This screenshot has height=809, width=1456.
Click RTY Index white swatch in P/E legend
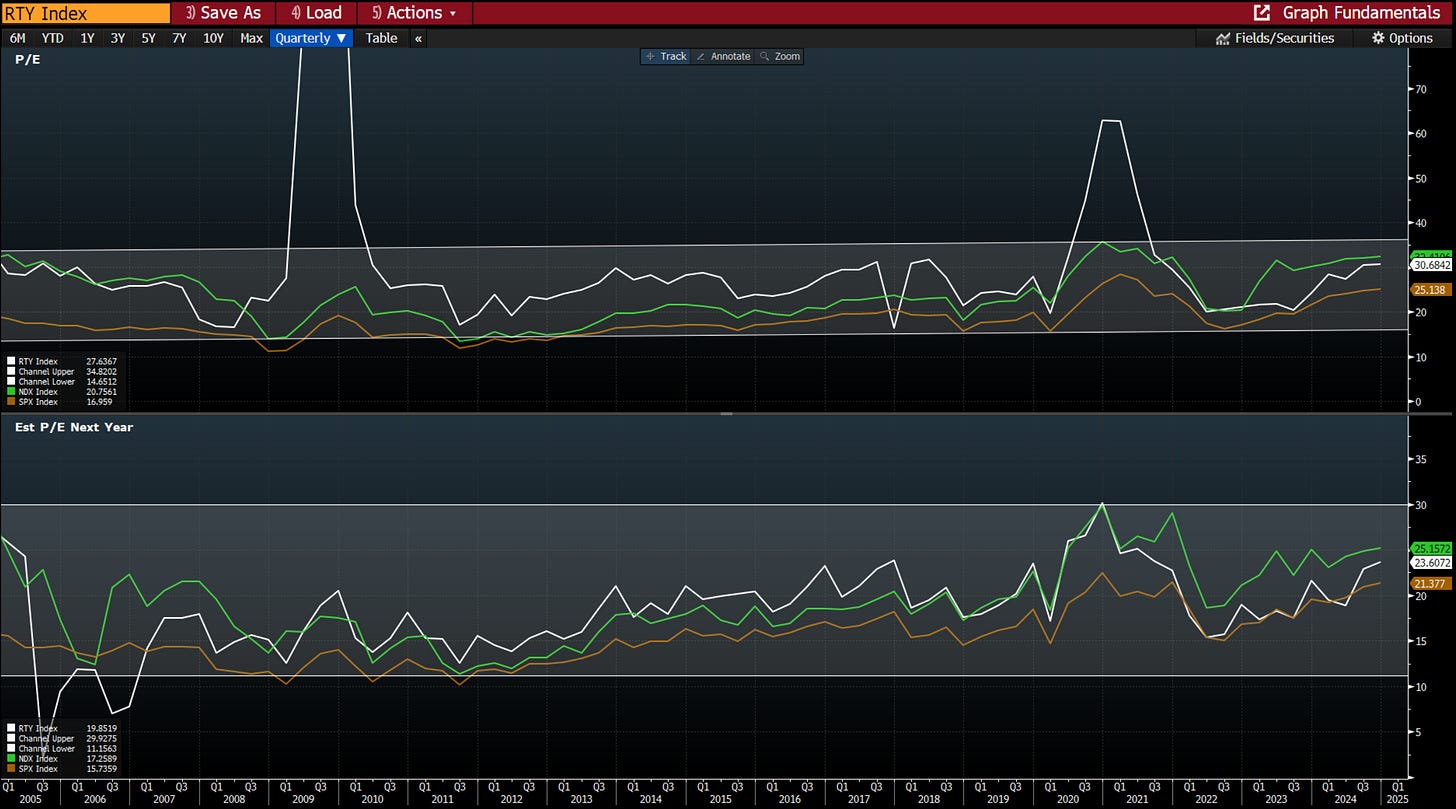point(10,362)
